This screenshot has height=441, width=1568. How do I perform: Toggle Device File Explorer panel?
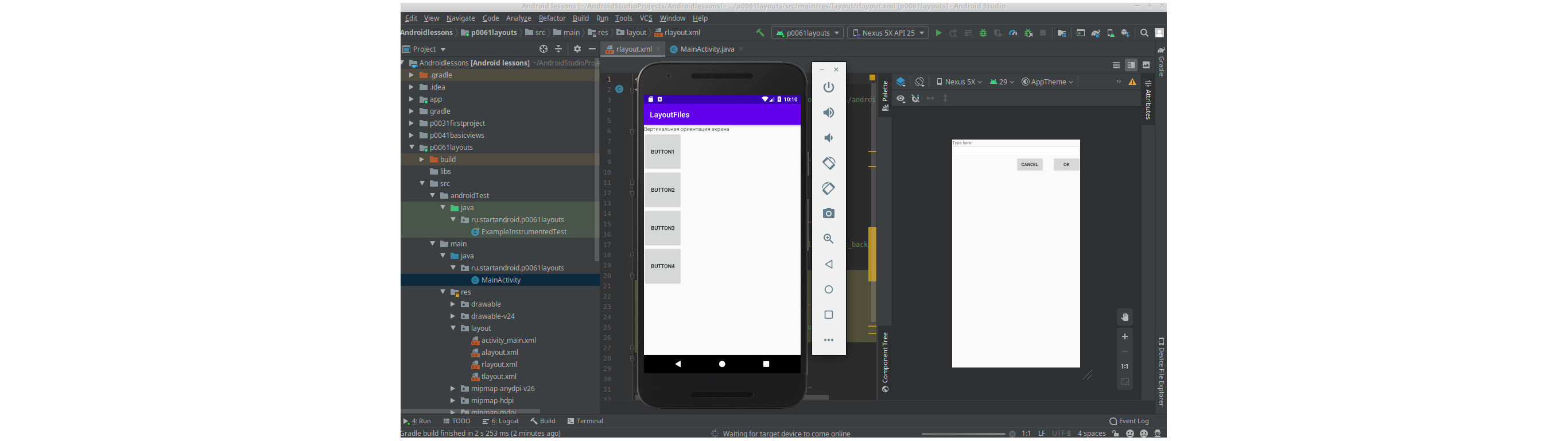click(1161, 372)
